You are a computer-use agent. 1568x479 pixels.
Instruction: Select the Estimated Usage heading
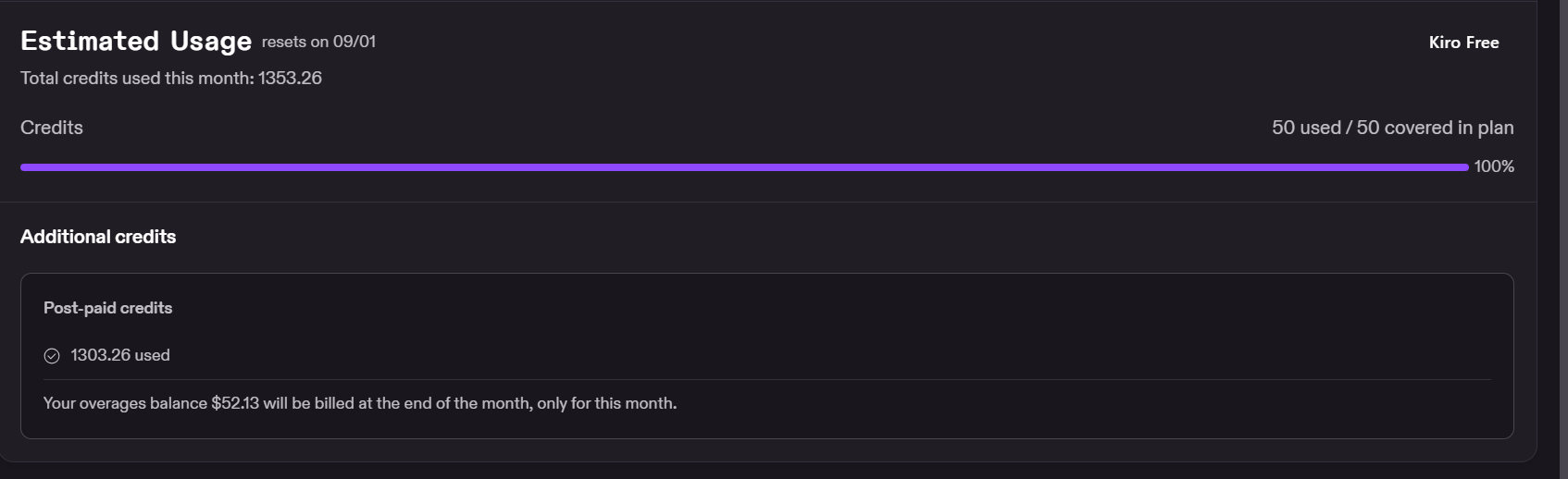point(136,42)
